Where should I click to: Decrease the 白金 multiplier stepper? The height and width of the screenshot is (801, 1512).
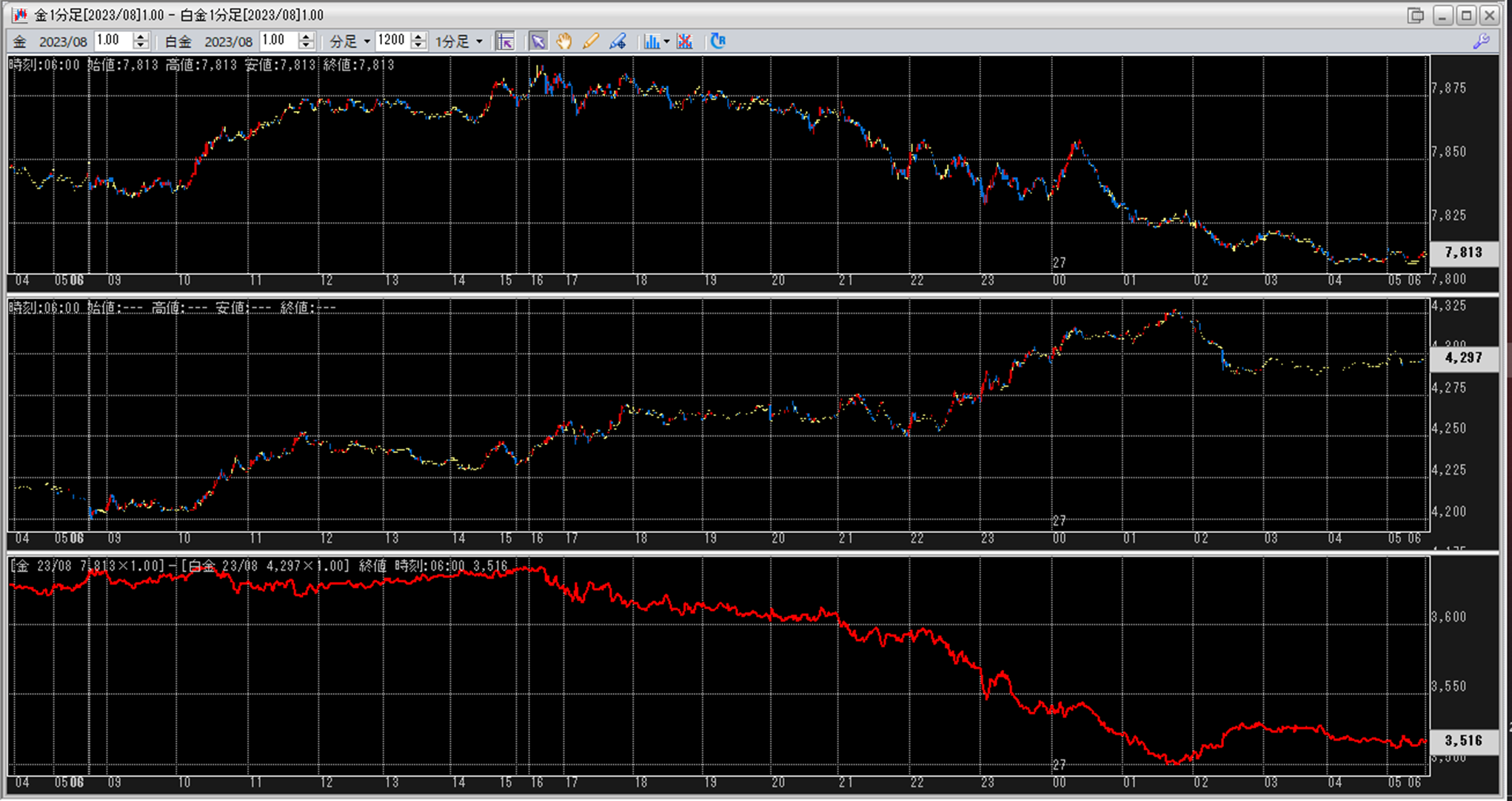coord(306,46)
